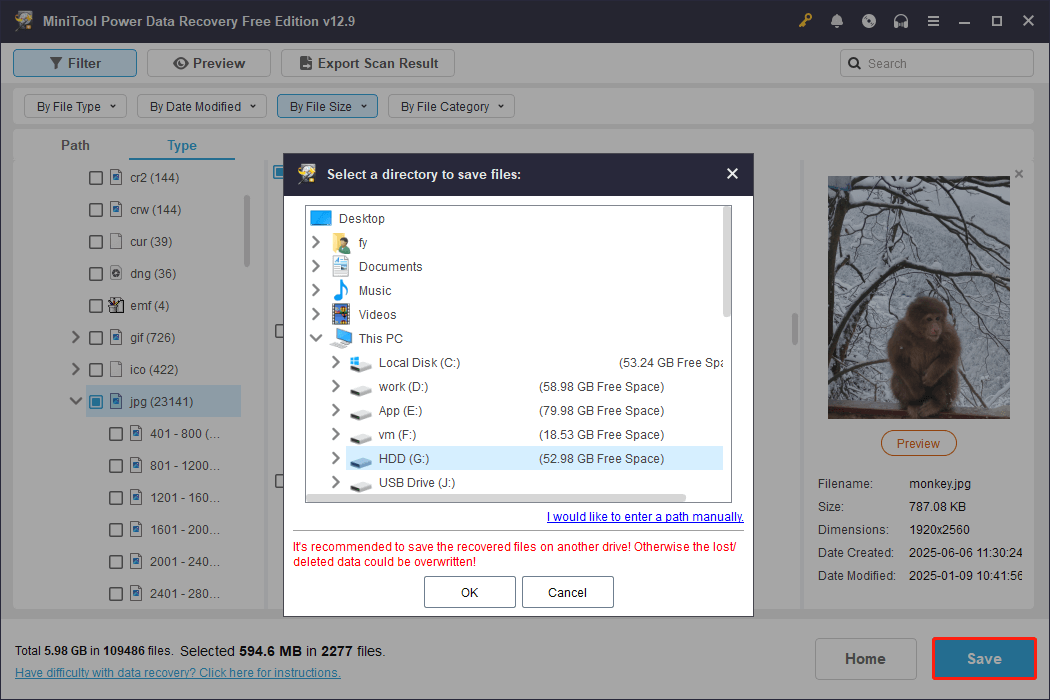Check the gif (726) checkbox
The image size is (1050, 700).
(96, 338)
